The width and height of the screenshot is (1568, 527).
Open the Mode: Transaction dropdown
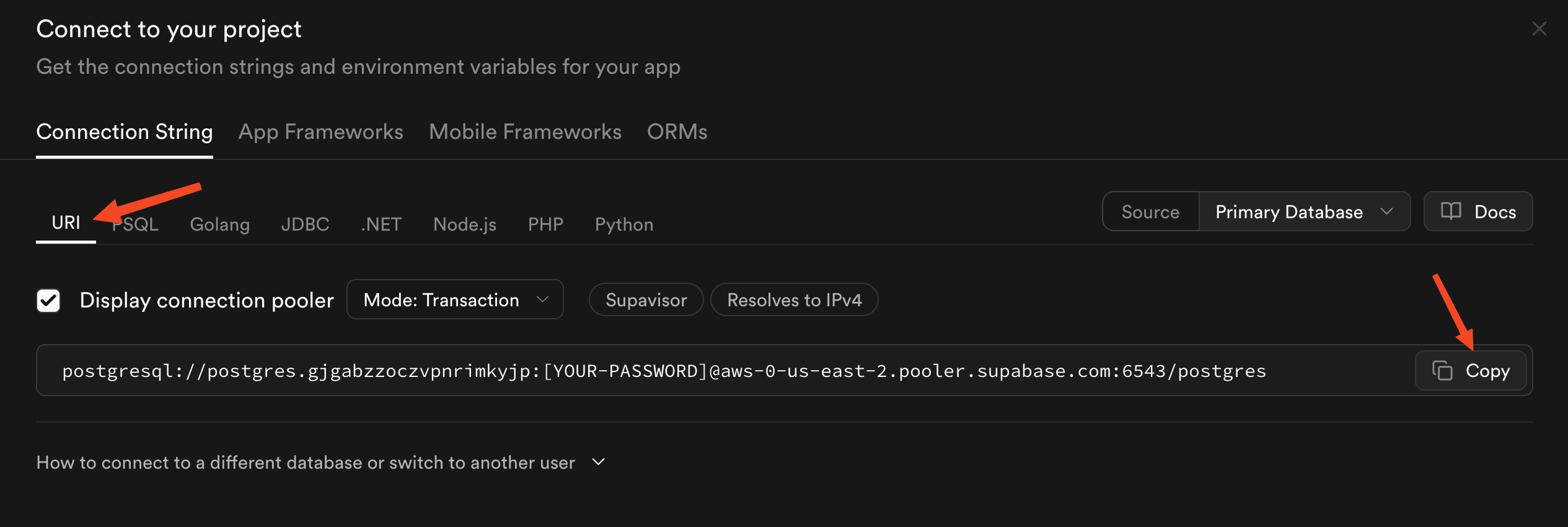pyautogui.click(x=454, y=300)
